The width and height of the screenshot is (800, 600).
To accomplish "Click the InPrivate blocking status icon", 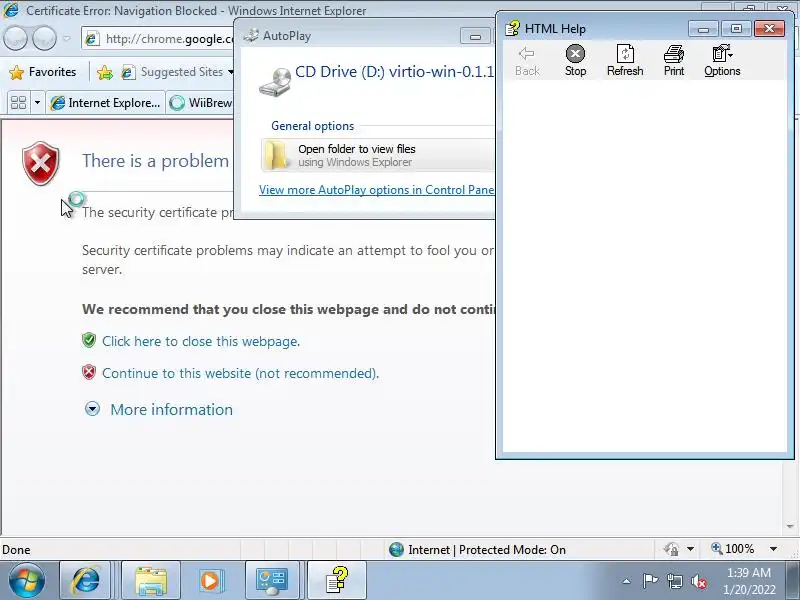I will (671, 549).
